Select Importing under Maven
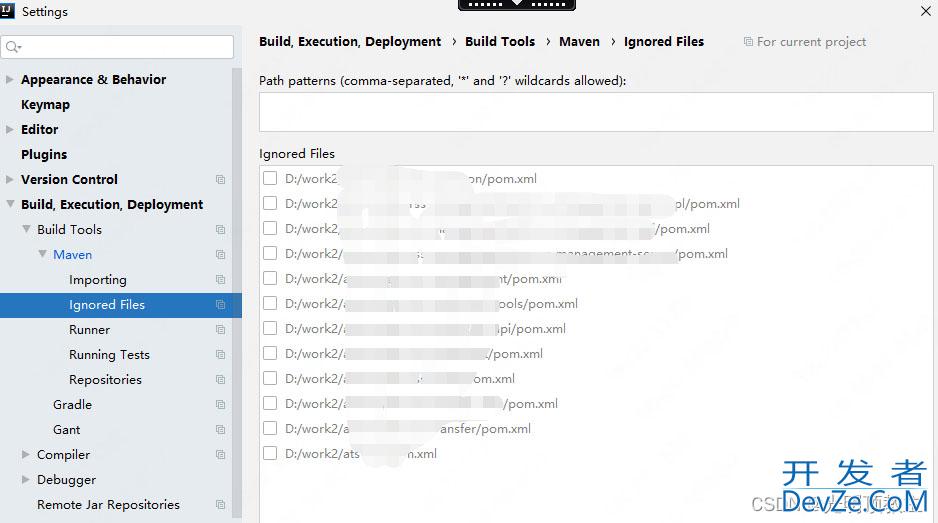This screenshot has height=523, width=938. click(x=98, y=279)
